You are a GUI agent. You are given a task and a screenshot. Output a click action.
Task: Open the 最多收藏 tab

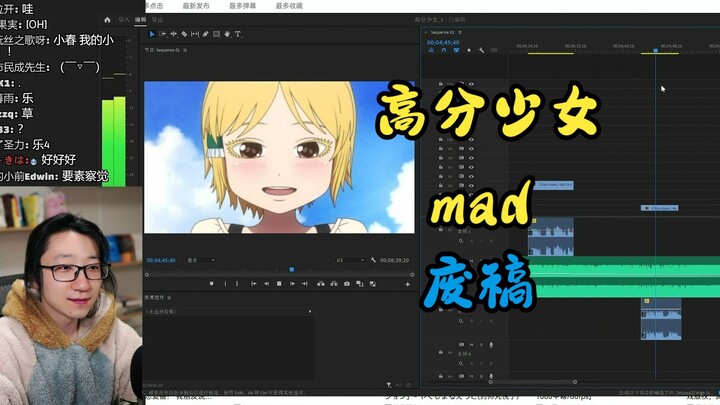[x=289, y=6]
